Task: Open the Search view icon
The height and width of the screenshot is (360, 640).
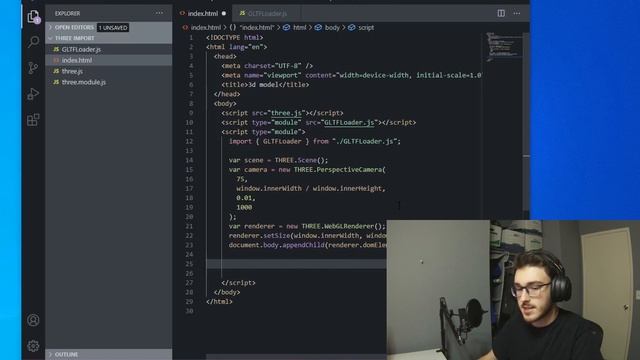Action: (x=33, y=42)
